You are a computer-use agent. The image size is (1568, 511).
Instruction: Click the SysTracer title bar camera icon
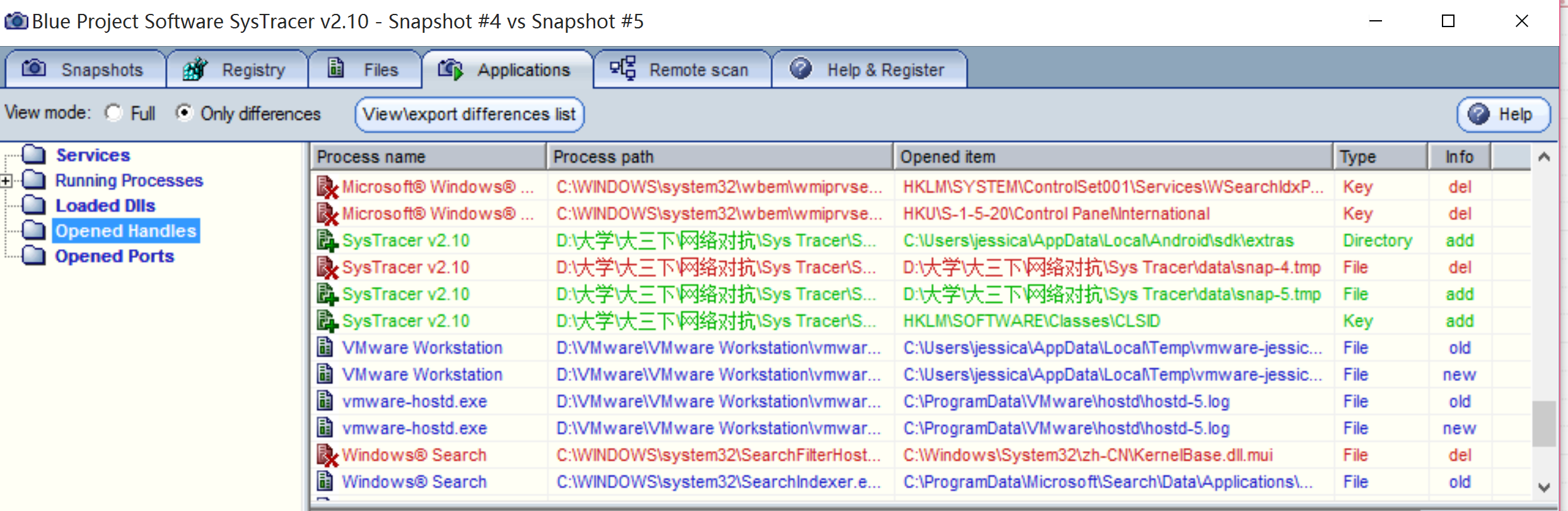(x=16, y=21)
